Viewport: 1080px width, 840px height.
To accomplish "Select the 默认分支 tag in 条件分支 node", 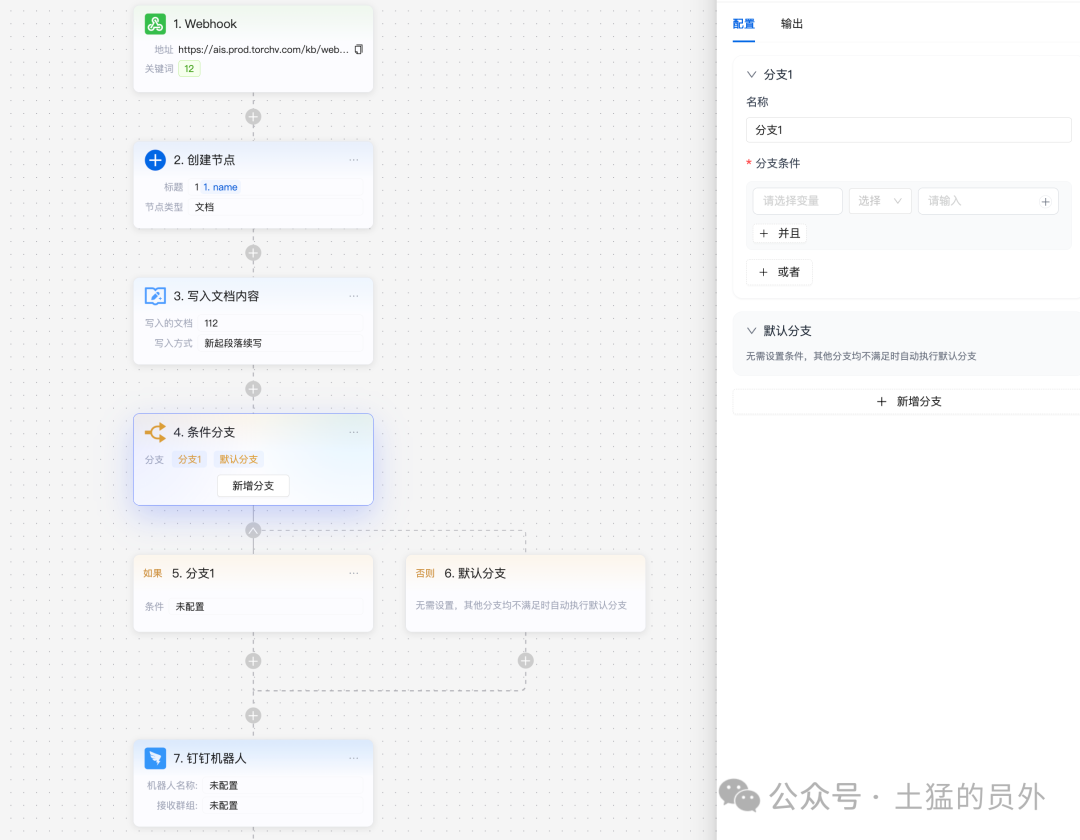I will point(238,459).
